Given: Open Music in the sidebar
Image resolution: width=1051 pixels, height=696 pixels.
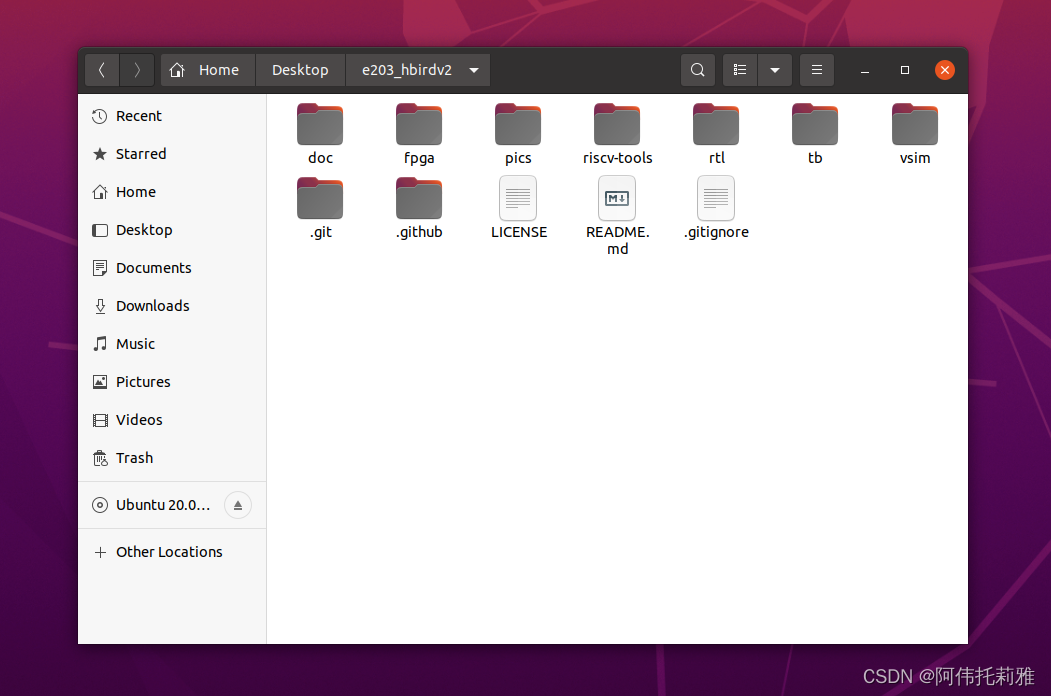Looking at the screenshot, I should pos(172,344).
